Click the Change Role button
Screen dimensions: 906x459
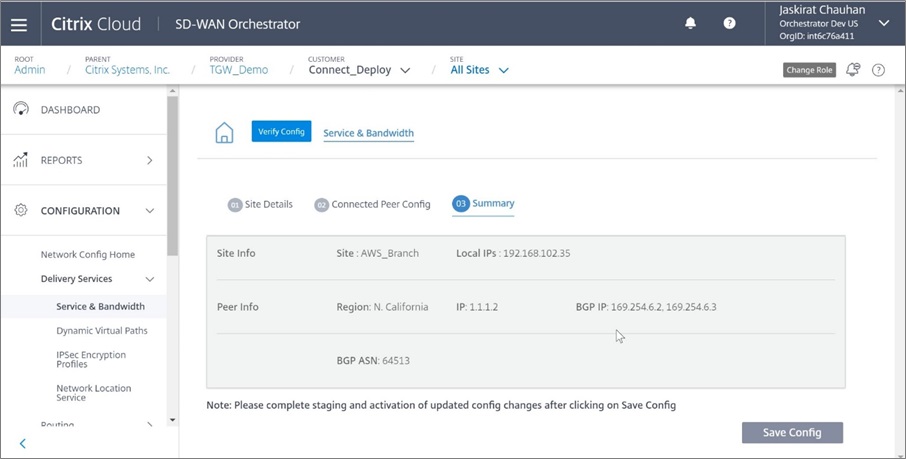(x=809, y=70)
